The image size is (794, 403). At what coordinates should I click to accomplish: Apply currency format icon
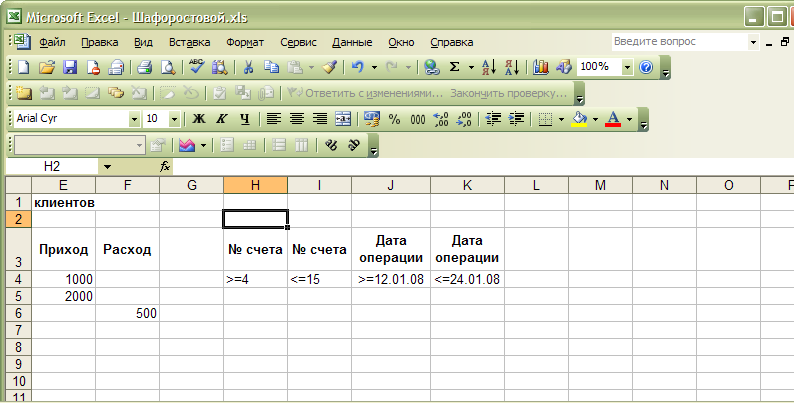pyautogui.click(x=372, y=119)
